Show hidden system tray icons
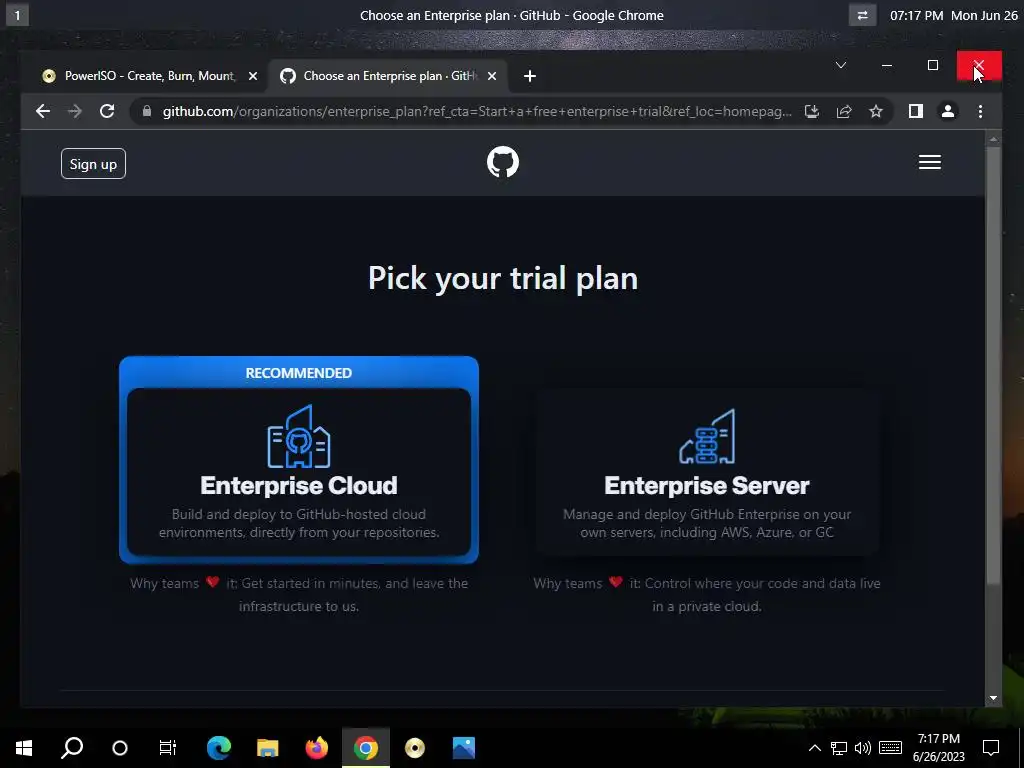Image resolution: width=1024 pixels, height=768 pixels. point(815,748)
